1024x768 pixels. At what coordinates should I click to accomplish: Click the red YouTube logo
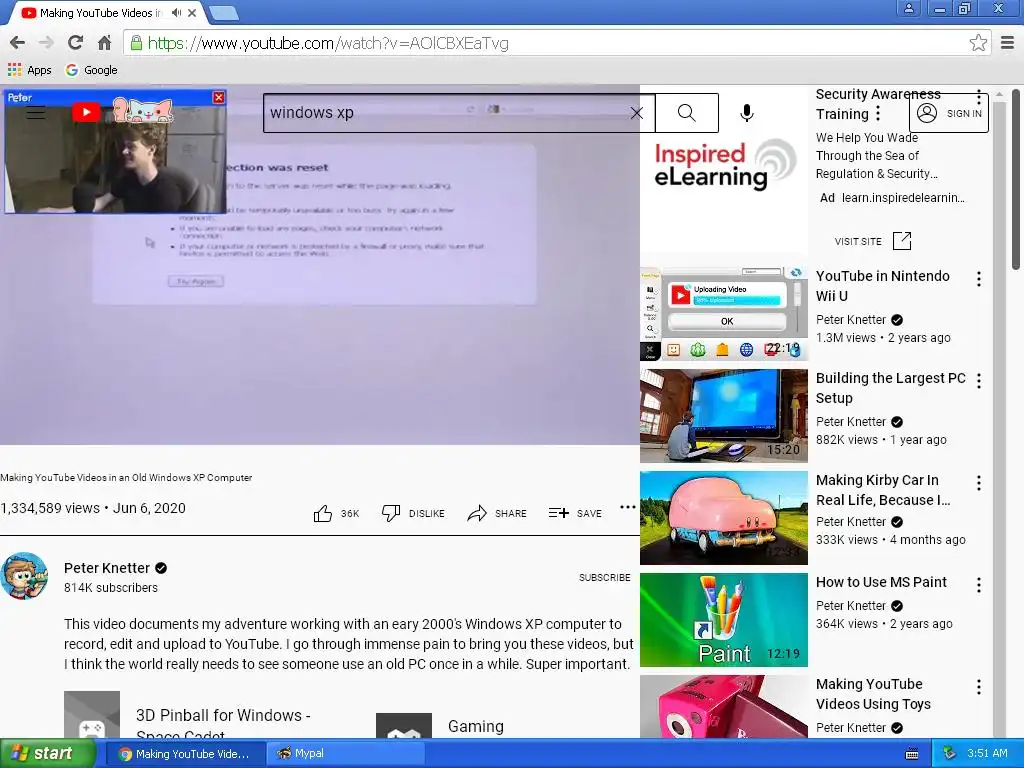coord(86,112)
